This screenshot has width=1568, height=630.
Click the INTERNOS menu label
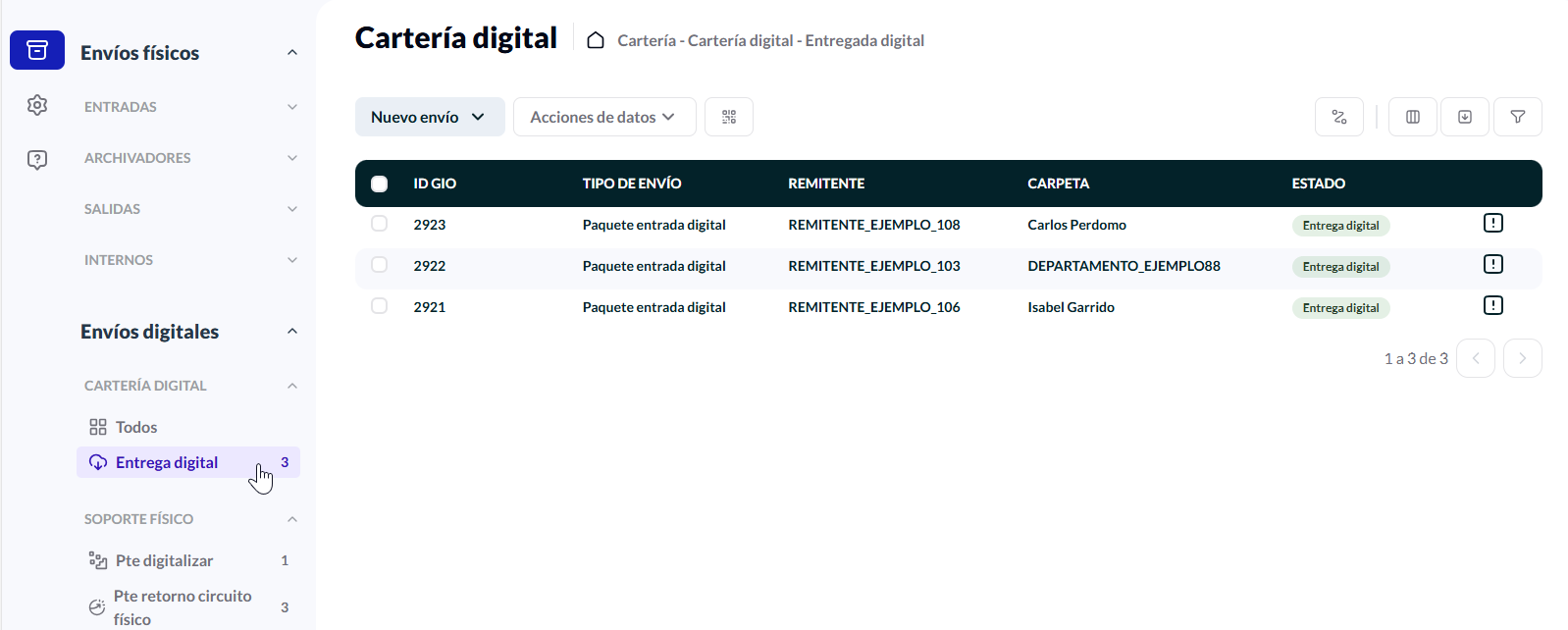coord(119,260)
